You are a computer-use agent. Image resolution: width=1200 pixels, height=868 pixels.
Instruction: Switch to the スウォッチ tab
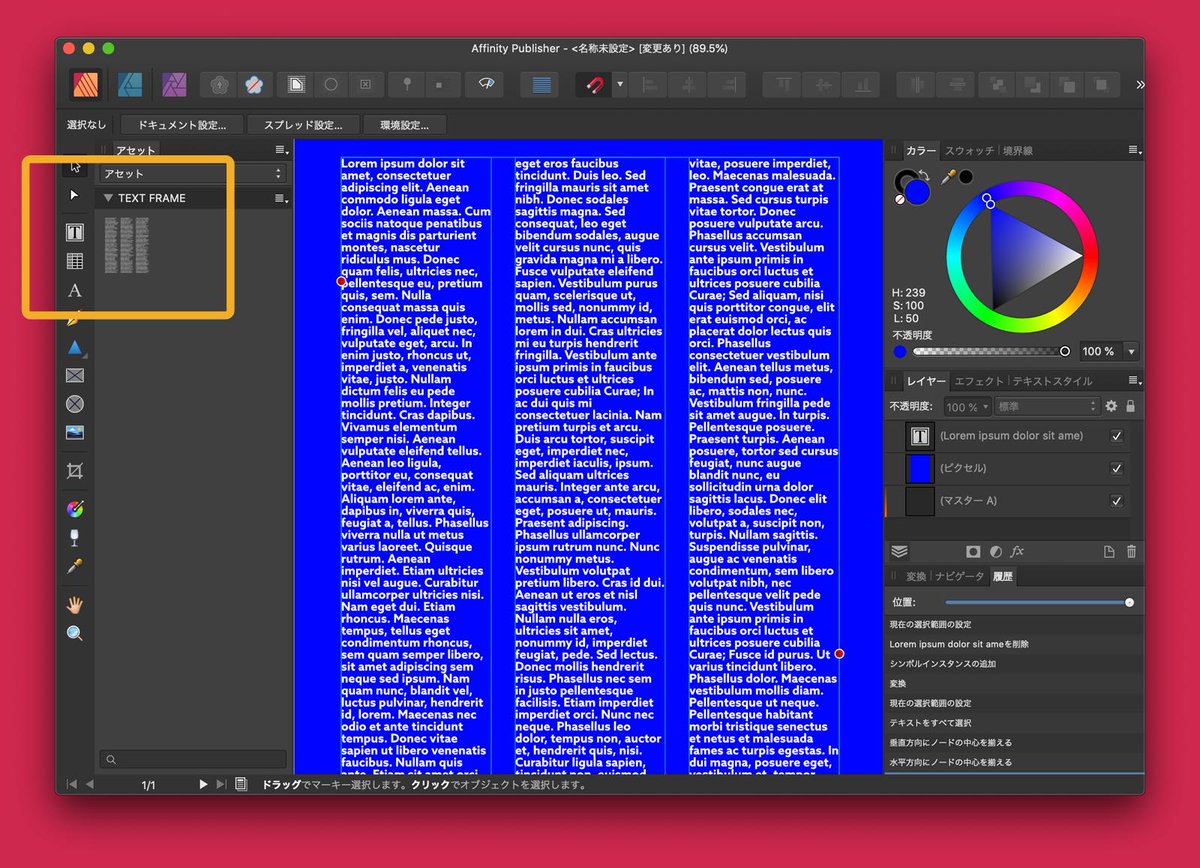[969, 151]
